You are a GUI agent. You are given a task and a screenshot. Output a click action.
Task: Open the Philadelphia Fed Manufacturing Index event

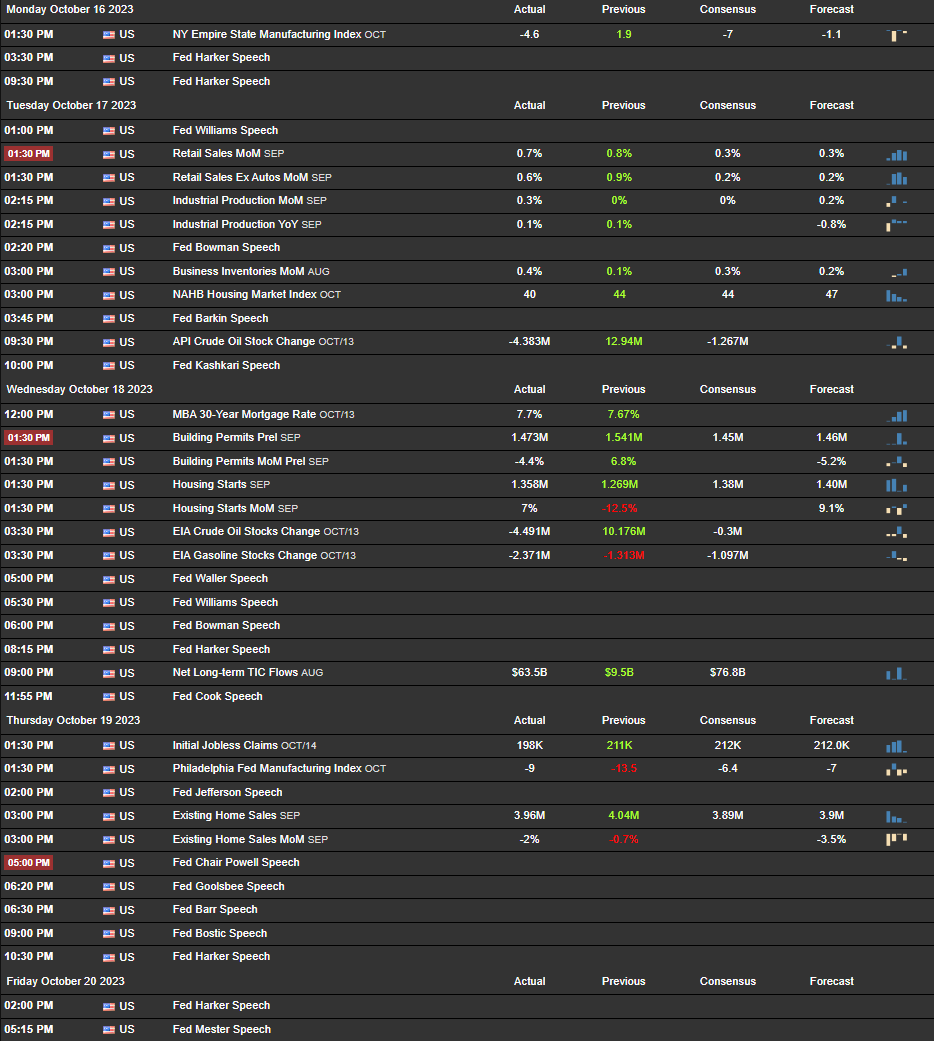click(279, 768)
